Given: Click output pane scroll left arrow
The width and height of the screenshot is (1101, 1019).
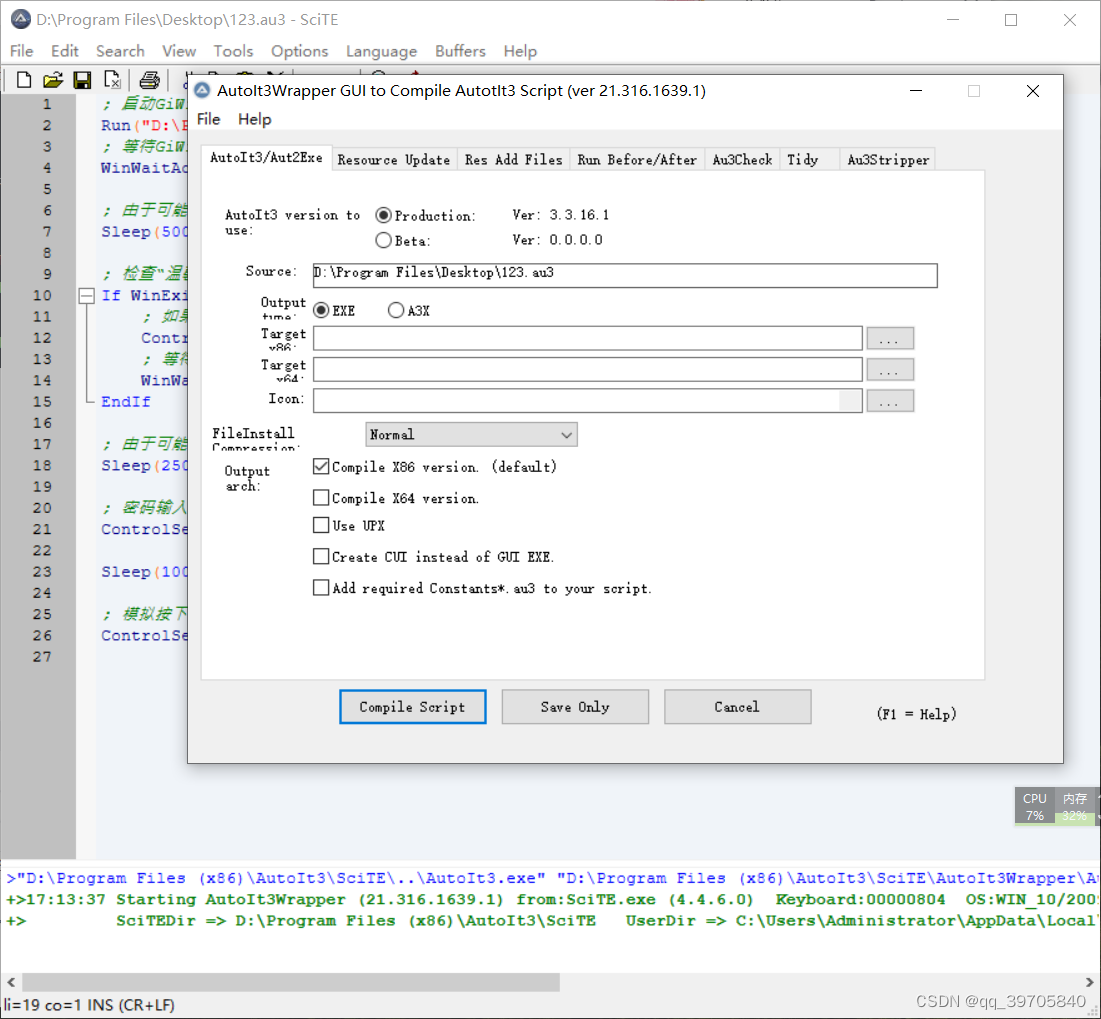Looking at the screenshot, I should 11,982.
